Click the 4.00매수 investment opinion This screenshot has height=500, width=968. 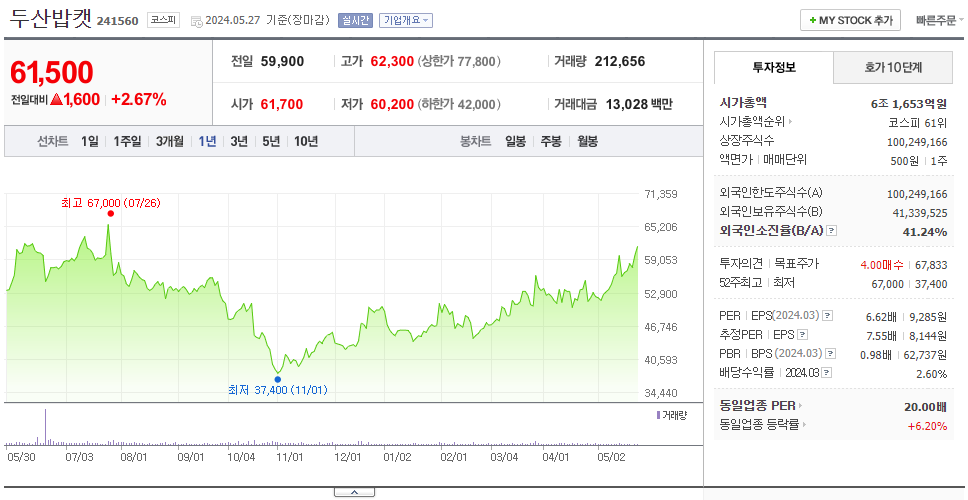point(882,265)
